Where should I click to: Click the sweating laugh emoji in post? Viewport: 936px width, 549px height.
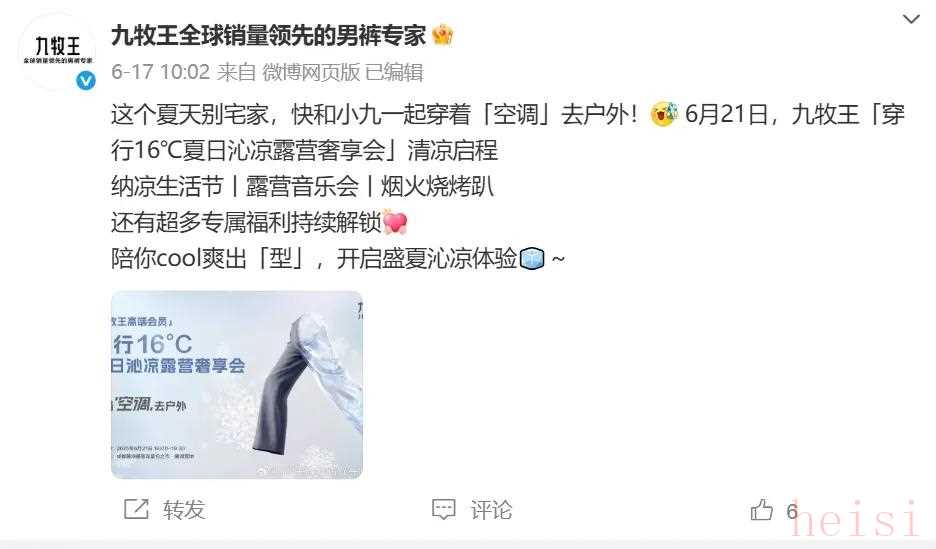[664, 114]
